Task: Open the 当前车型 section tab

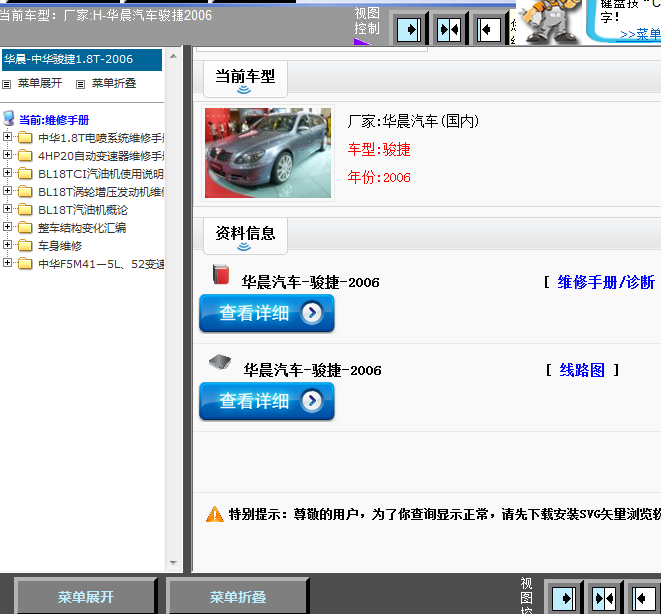Action: coord(245,79)
